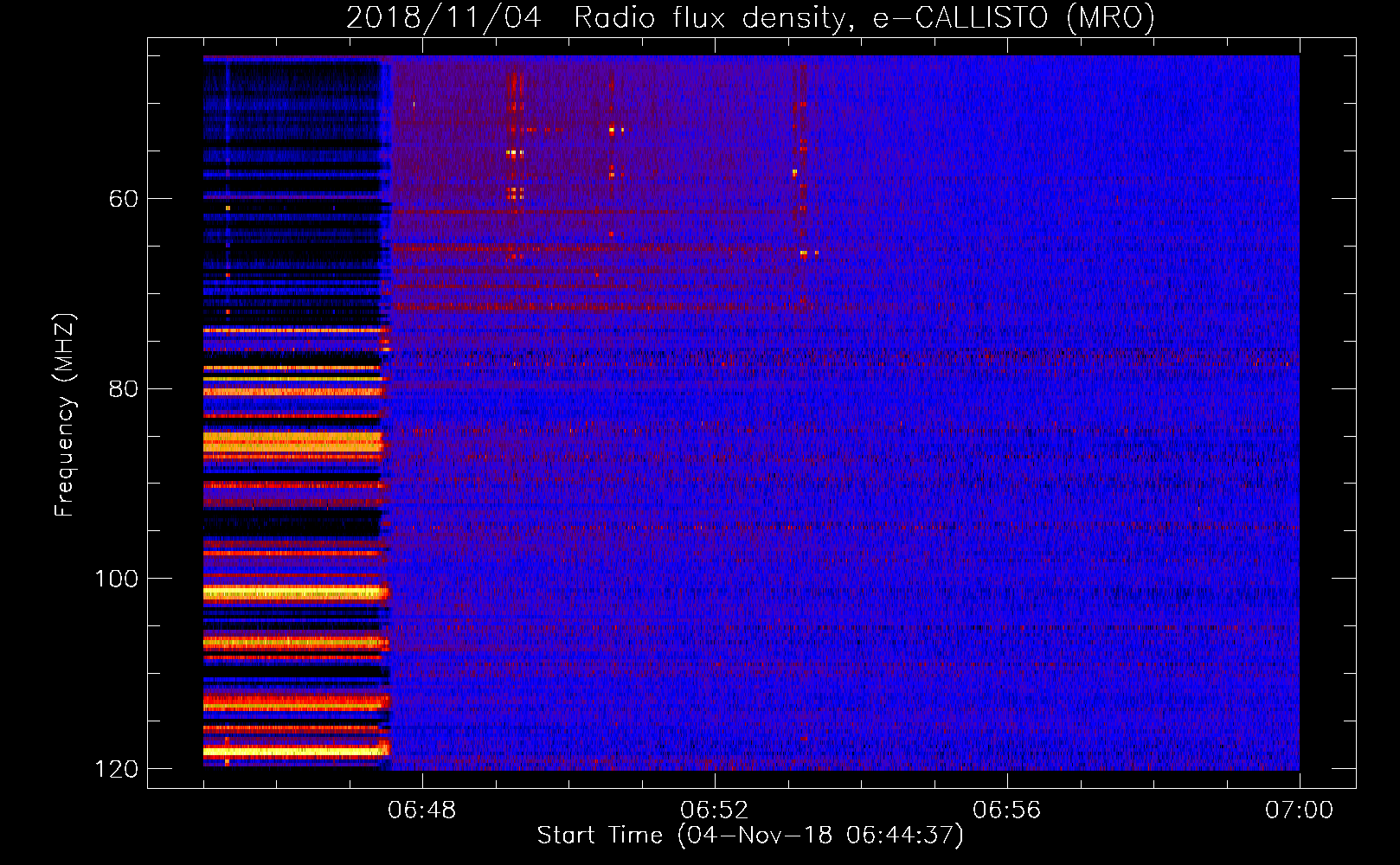The image size is (1400, 865).
Task: Click the 06:48 time tick label
Action: (422, 811)
